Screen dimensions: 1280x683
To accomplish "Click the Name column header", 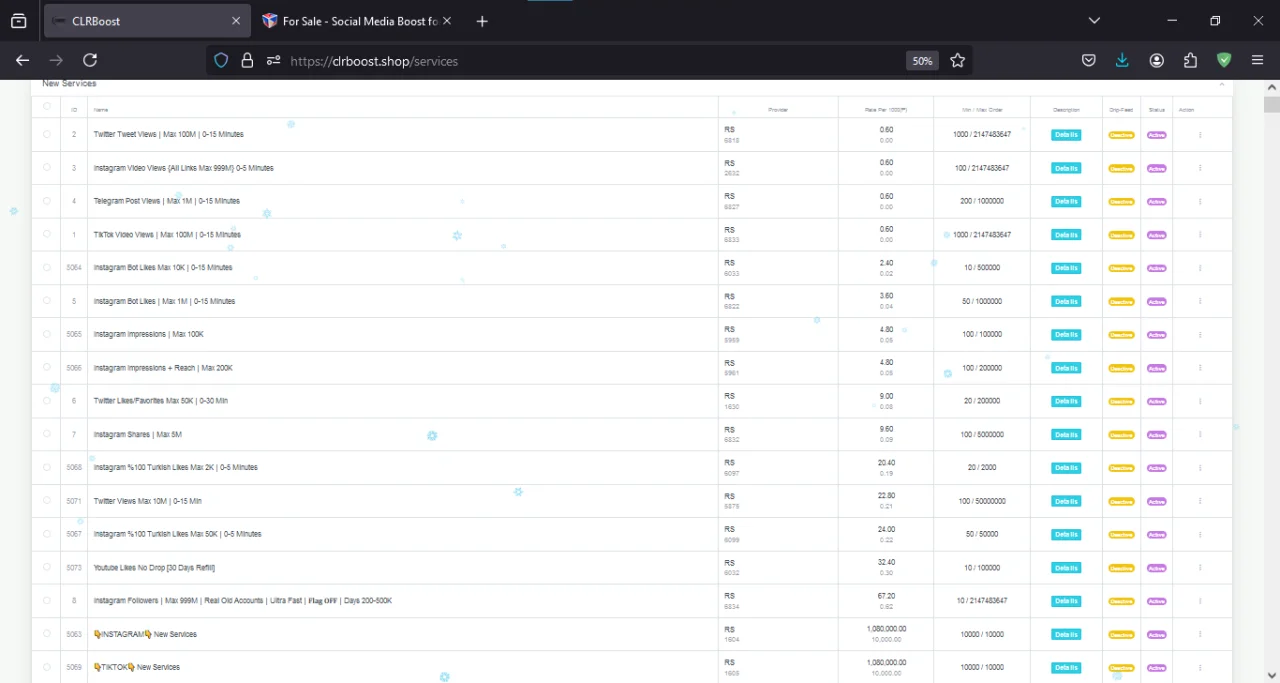I will coord(101,109).
